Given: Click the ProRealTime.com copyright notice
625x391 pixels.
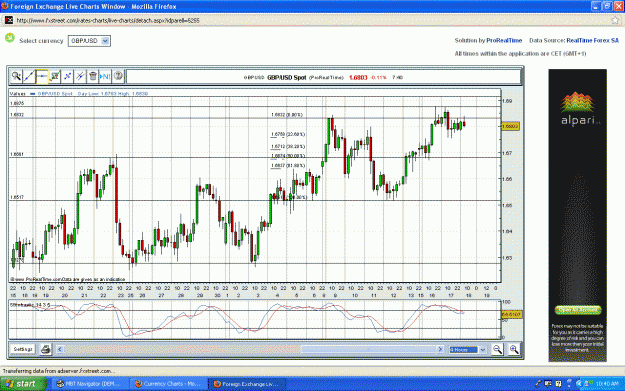Looking at the screenshot, I should pyautogui.click(x=67, y=279).
